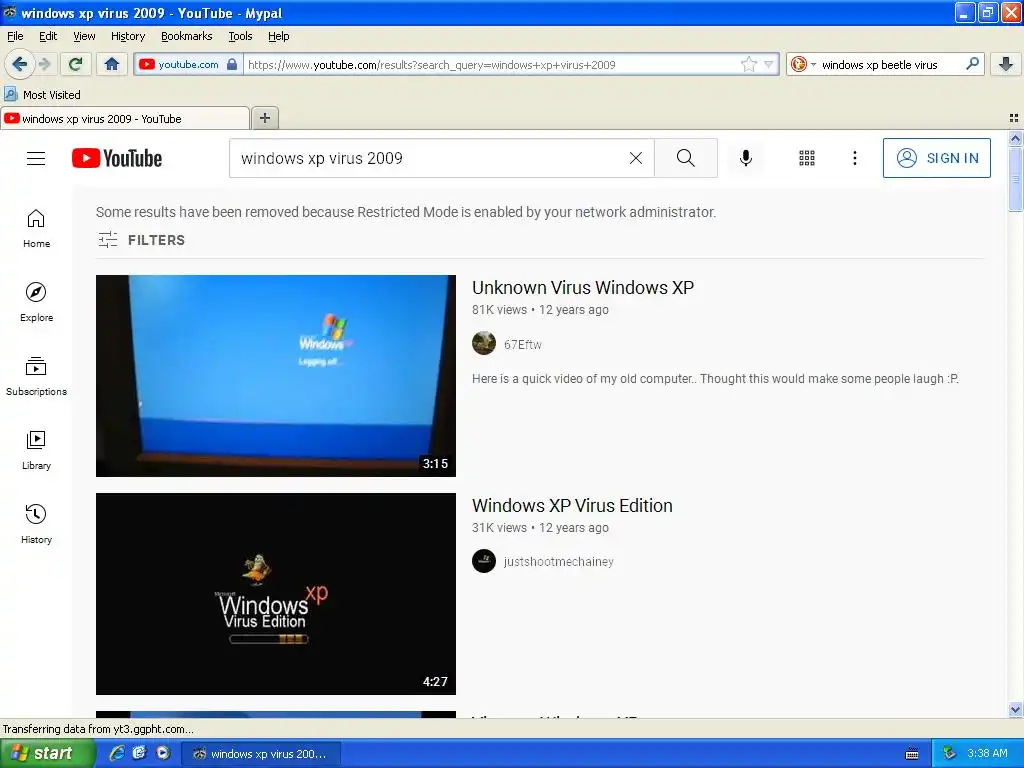Reload the current page
The width and height of the screenshot is (1024, 768).
point(76,64)
